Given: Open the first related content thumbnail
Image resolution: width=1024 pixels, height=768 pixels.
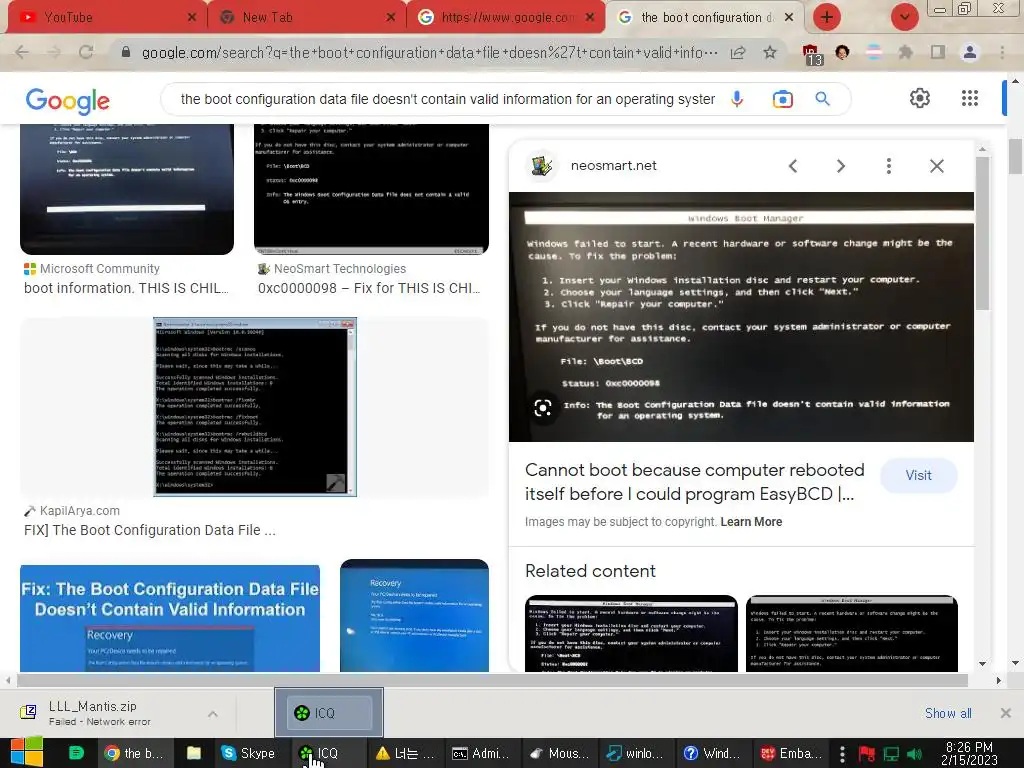Looking at the screenshot, I should 631,633.
